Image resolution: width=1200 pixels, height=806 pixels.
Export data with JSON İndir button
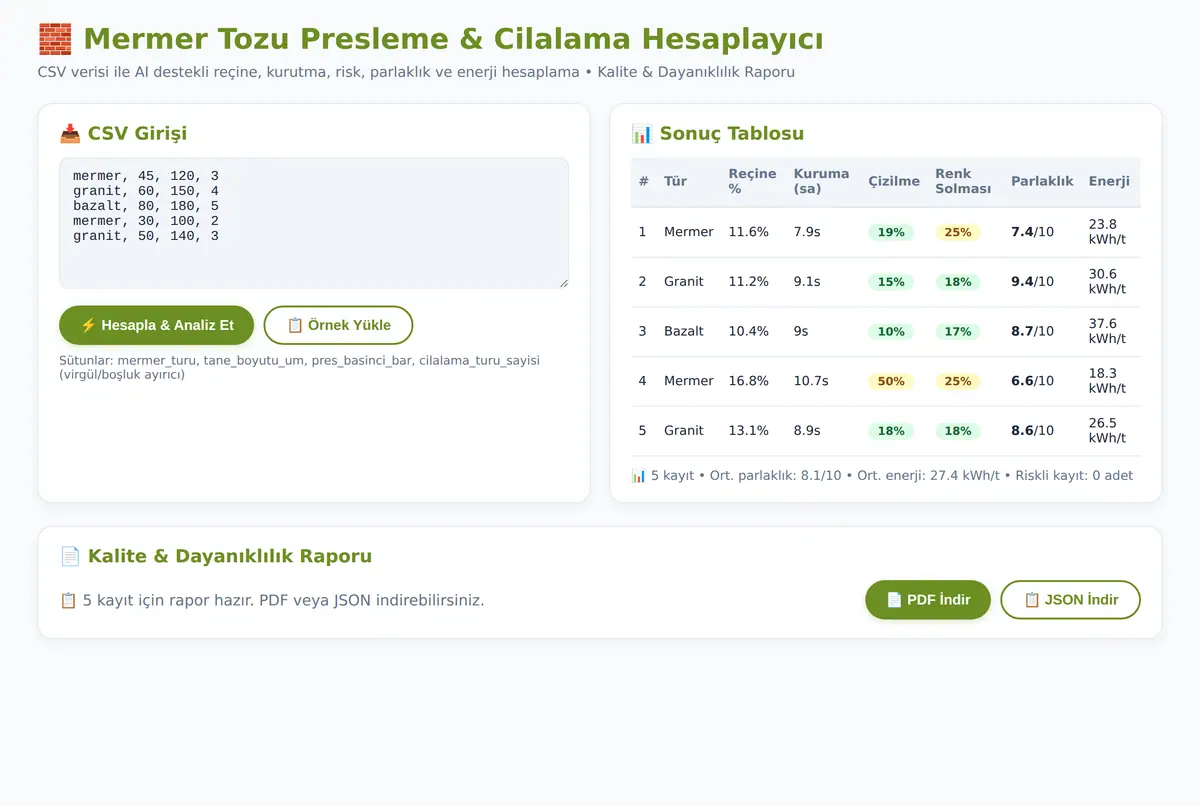(1070, 600)
